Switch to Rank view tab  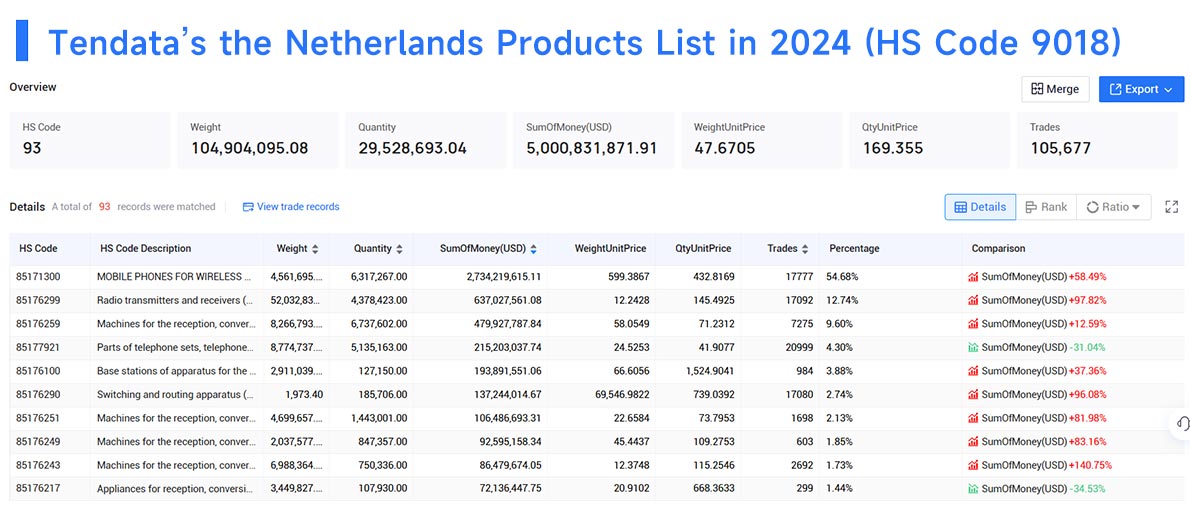[x=1046, y=207]
